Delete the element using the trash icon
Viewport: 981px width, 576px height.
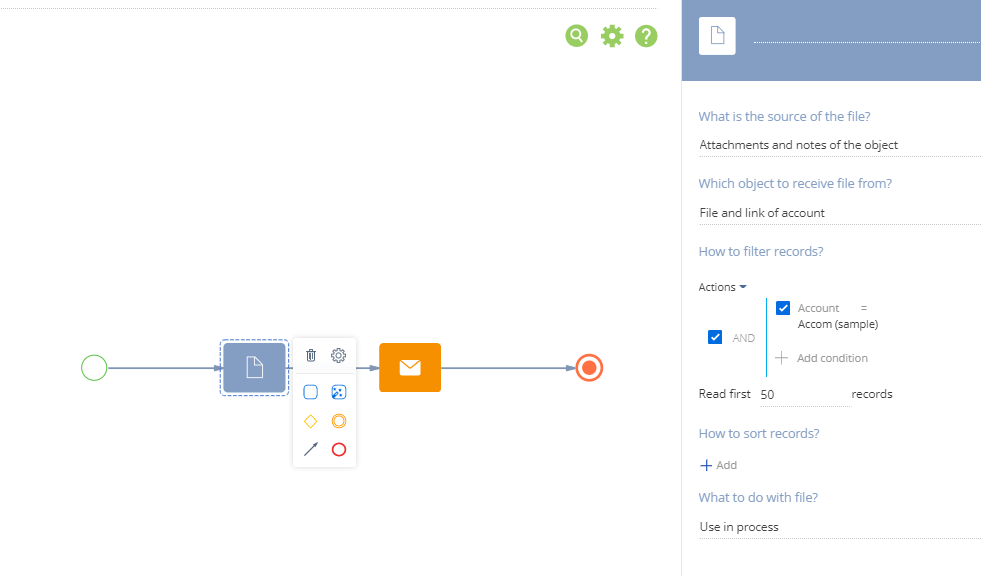tap(311, 355)
